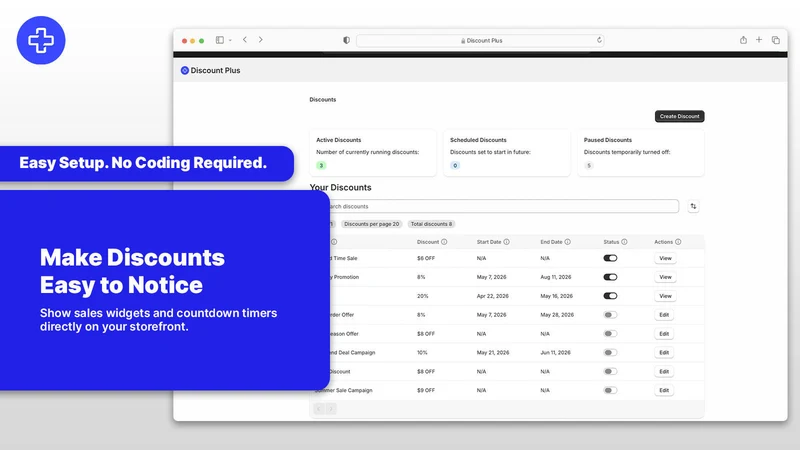Viewport: 800px width, 450px height.
Task: Click the blue plus logo circle
Action: point(41,40)
